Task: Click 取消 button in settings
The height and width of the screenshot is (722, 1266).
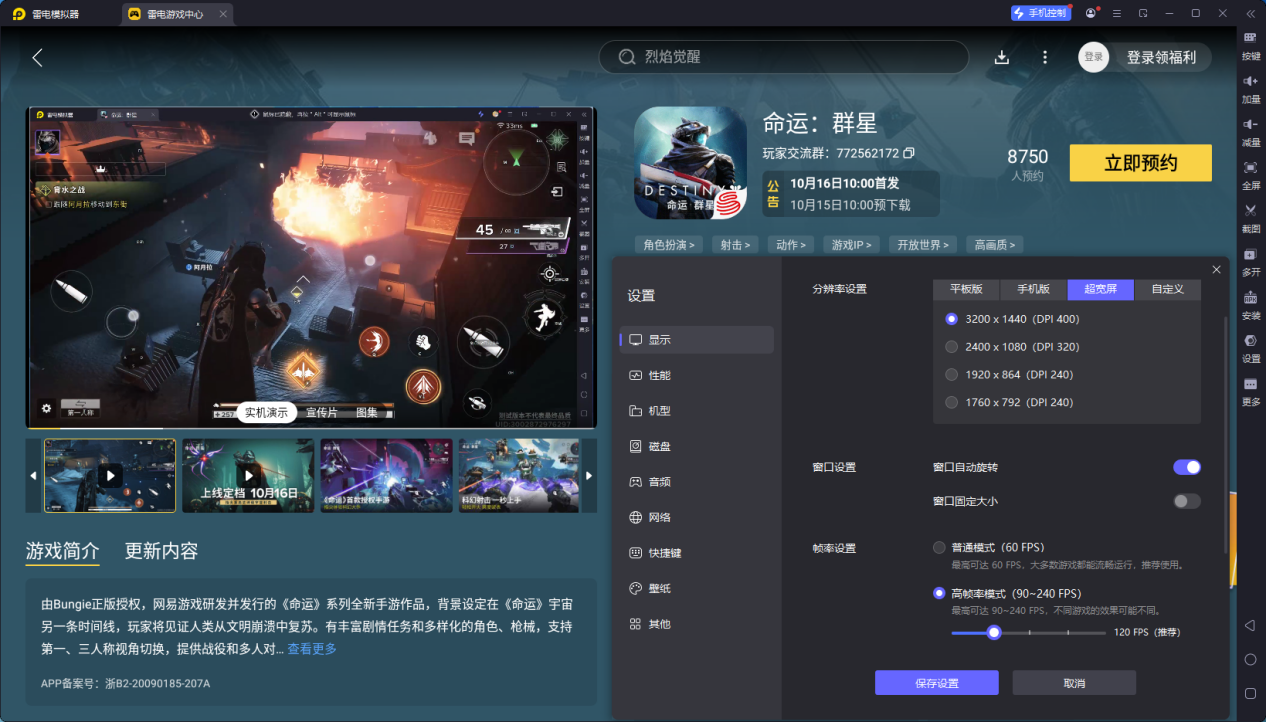Action: point(1074,683)
